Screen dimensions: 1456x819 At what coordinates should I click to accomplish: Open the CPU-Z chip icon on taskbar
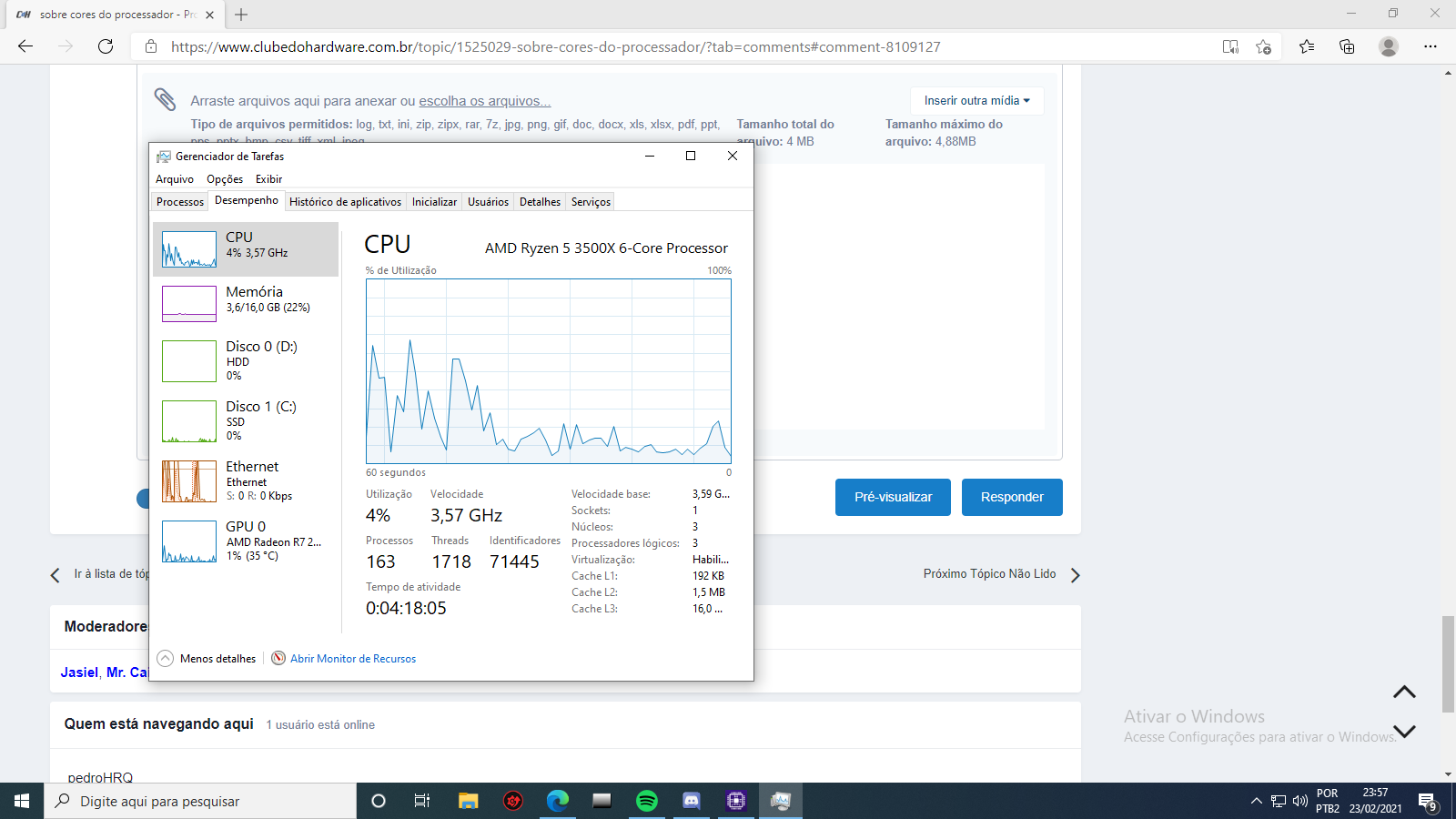(736, 801)
